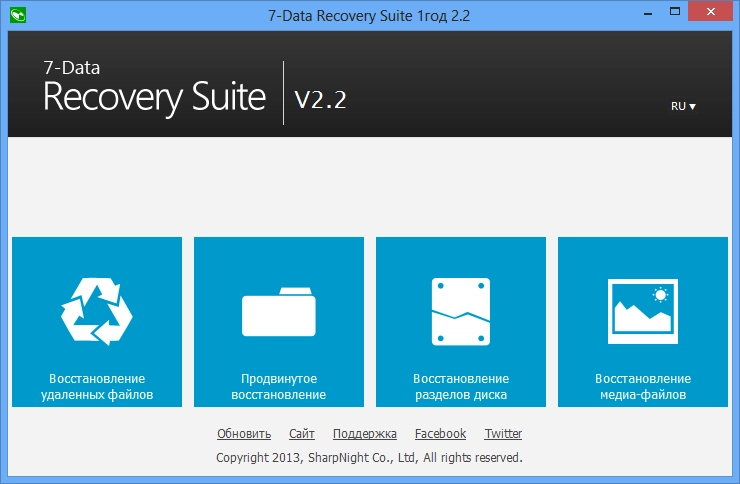The image size is (740, 484).
Task: Open the Обновить link
Action: (244, 434)
